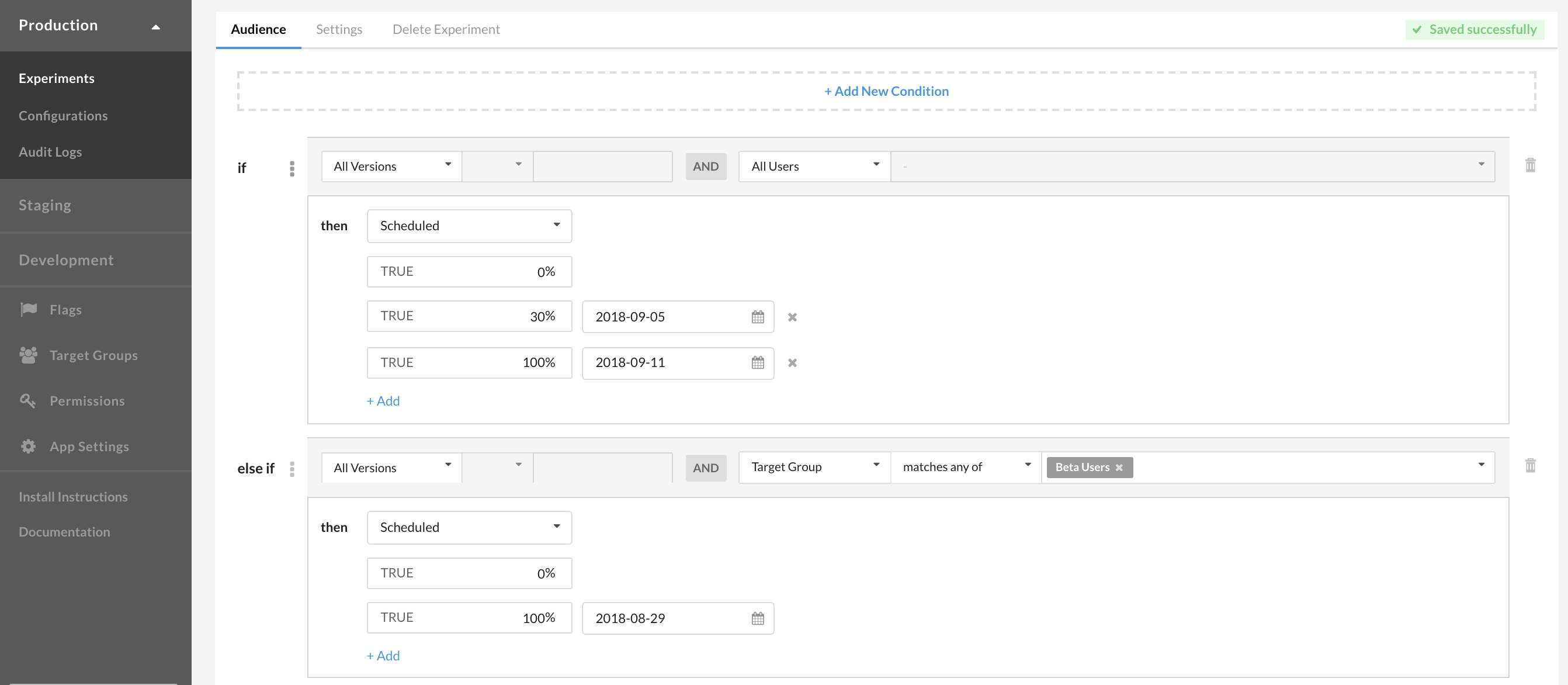Screen dimensions: 1568x685
Task: Click + Add New Condition link
Action: [886, 91]
